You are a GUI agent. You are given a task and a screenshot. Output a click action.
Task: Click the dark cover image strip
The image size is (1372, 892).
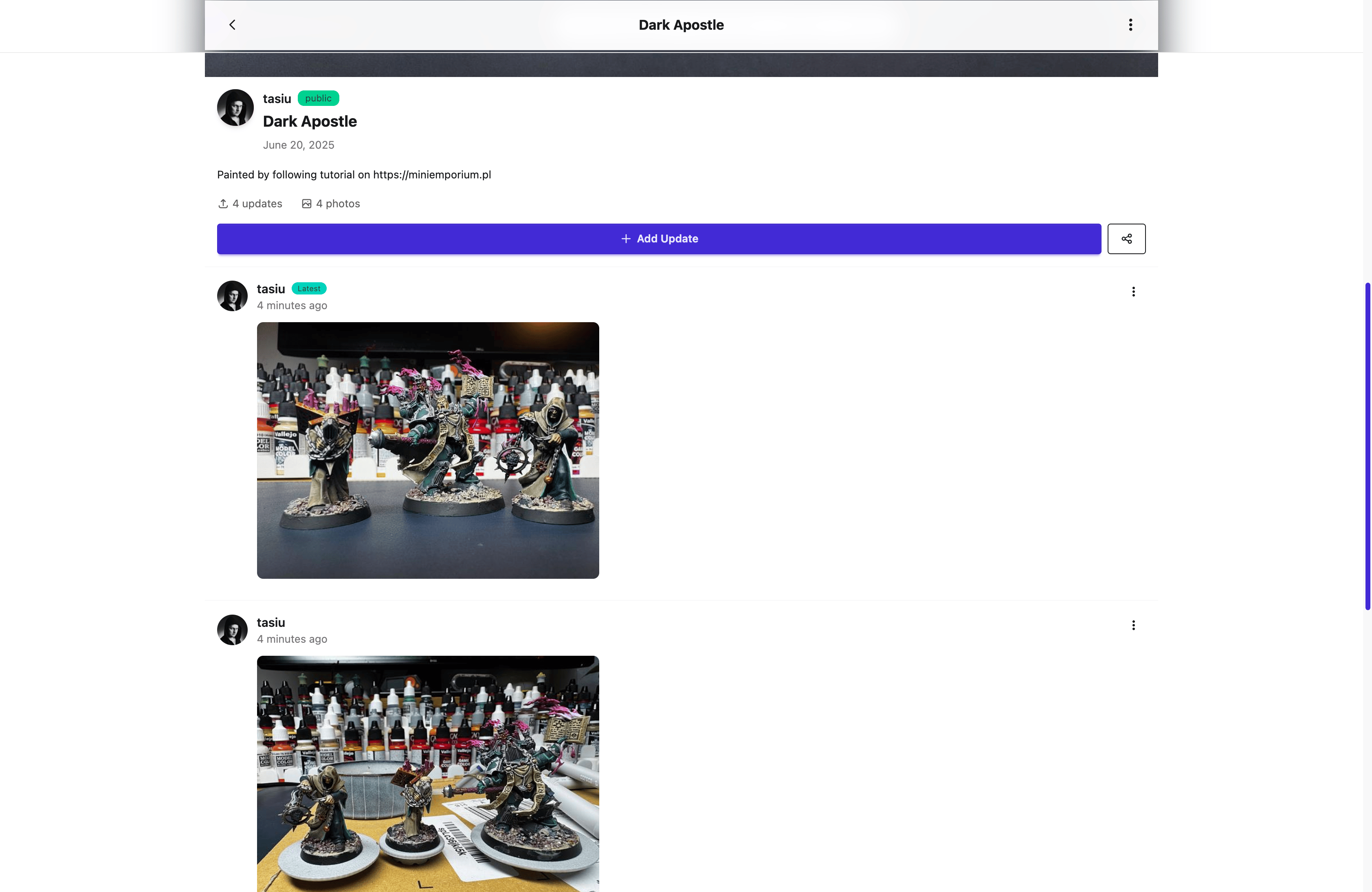(681, 64)
